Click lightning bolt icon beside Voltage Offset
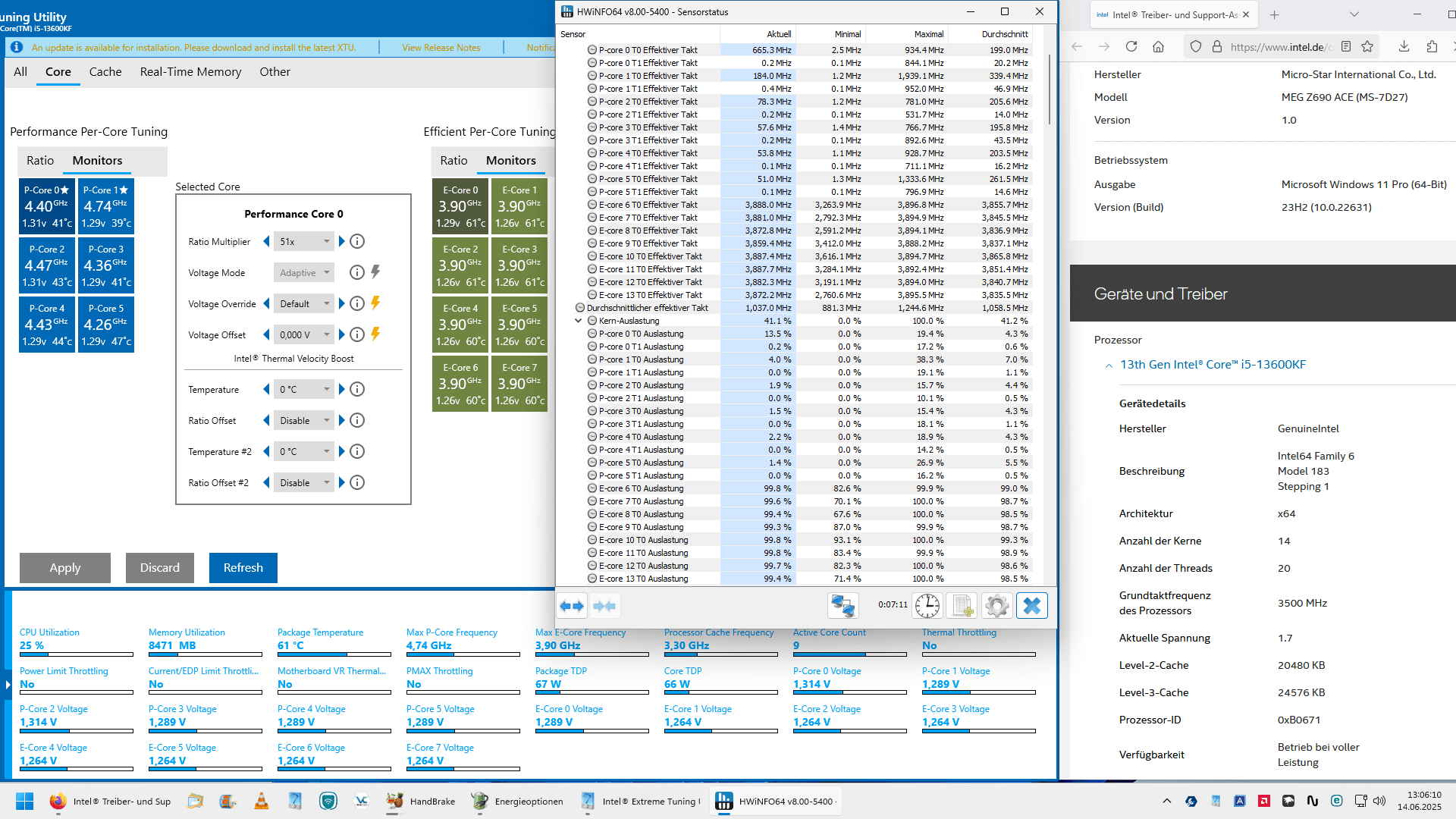The height and width of the screenshot is (819, 1456). [x=375, y=334]
